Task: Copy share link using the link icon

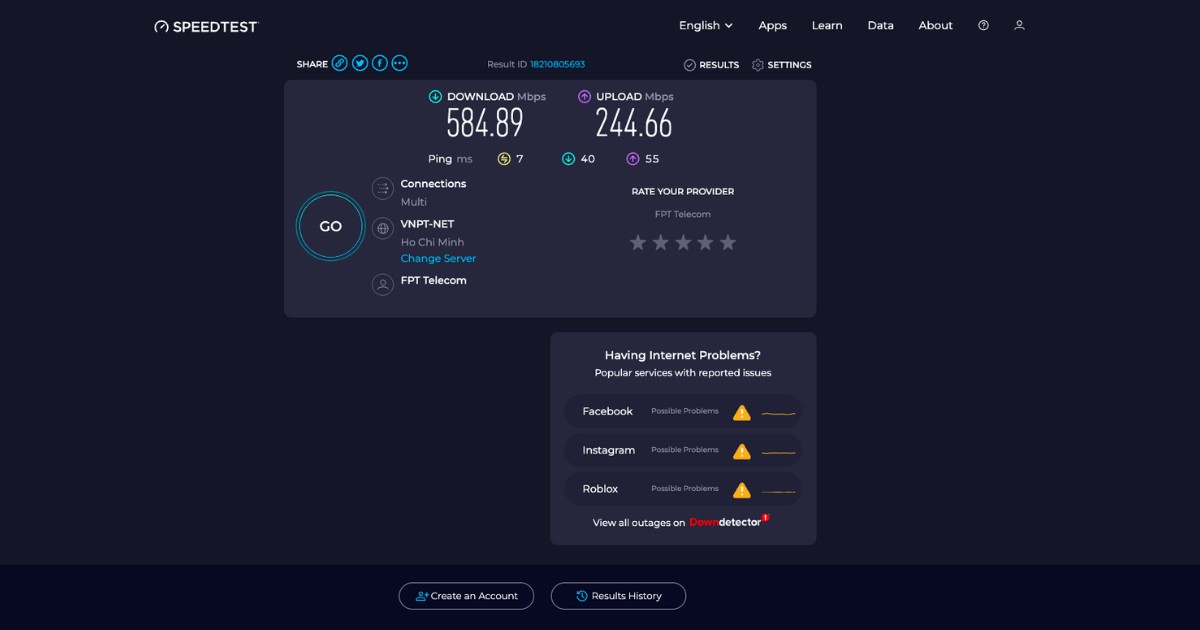Action: [340, 63]
